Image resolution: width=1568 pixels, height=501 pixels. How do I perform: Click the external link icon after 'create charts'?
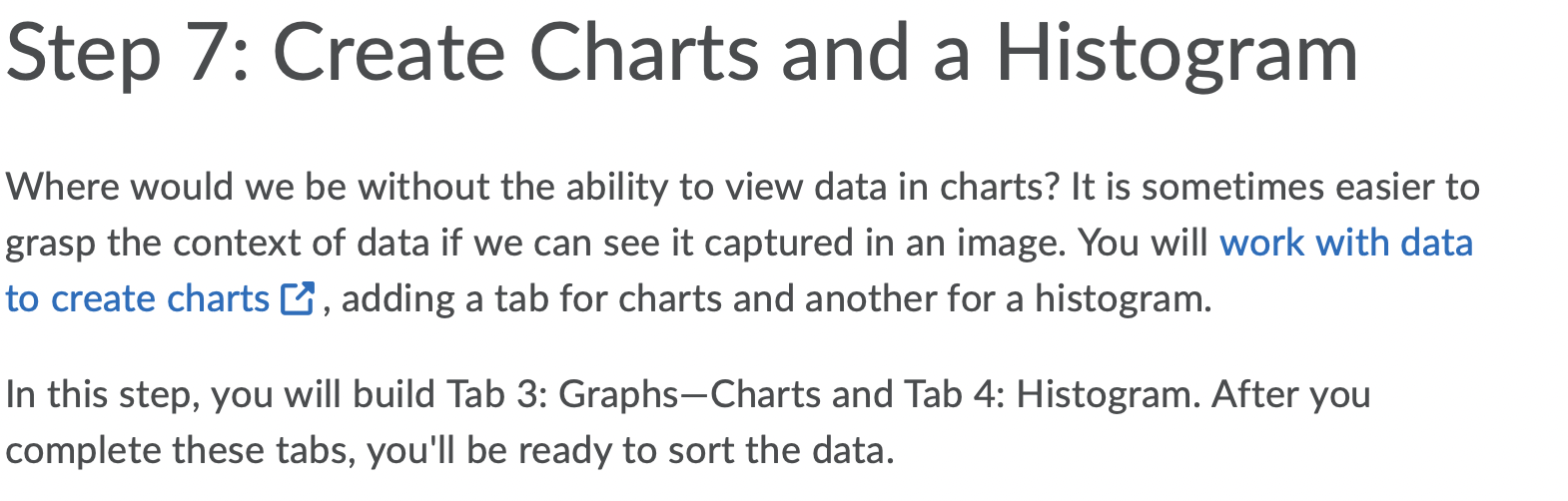click(x=298, y=298)
